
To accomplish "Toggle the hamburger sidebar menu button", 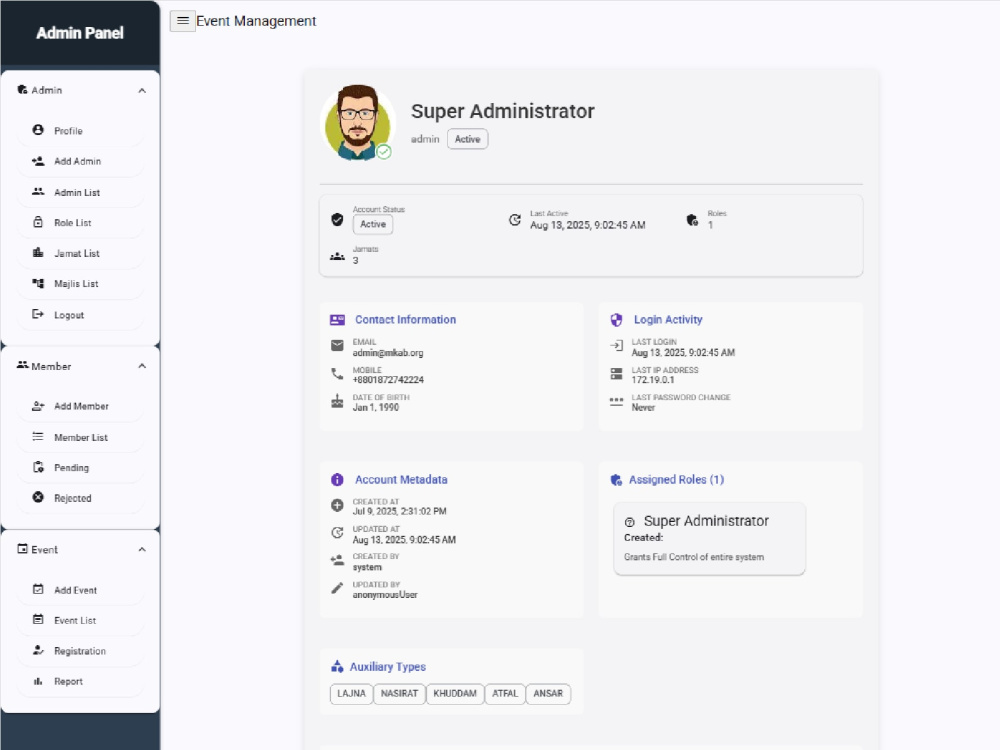I will (x=182, y=21).
